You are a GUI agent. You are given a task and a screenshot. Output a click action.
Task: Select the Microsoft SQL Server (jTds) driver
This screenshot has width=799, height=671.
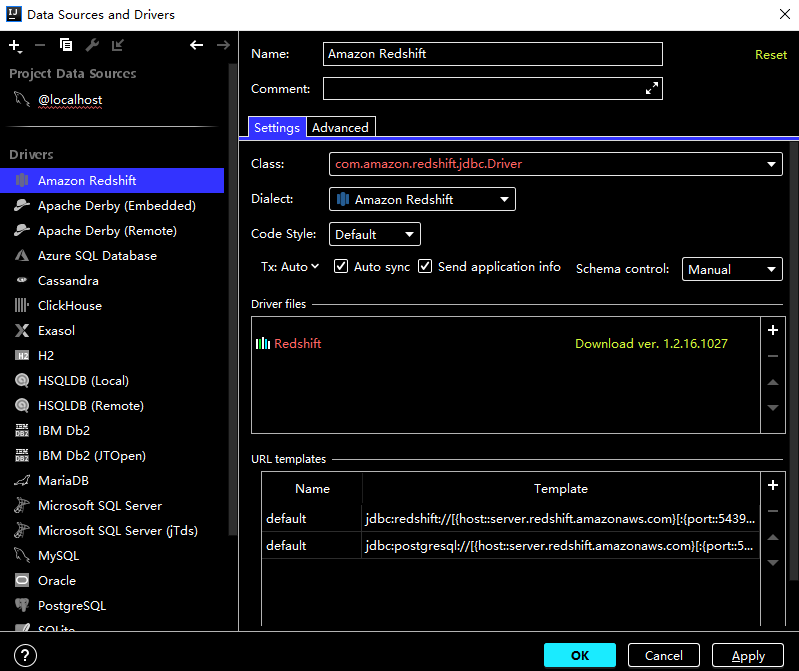pyautogui.click(x=112, y=530)
